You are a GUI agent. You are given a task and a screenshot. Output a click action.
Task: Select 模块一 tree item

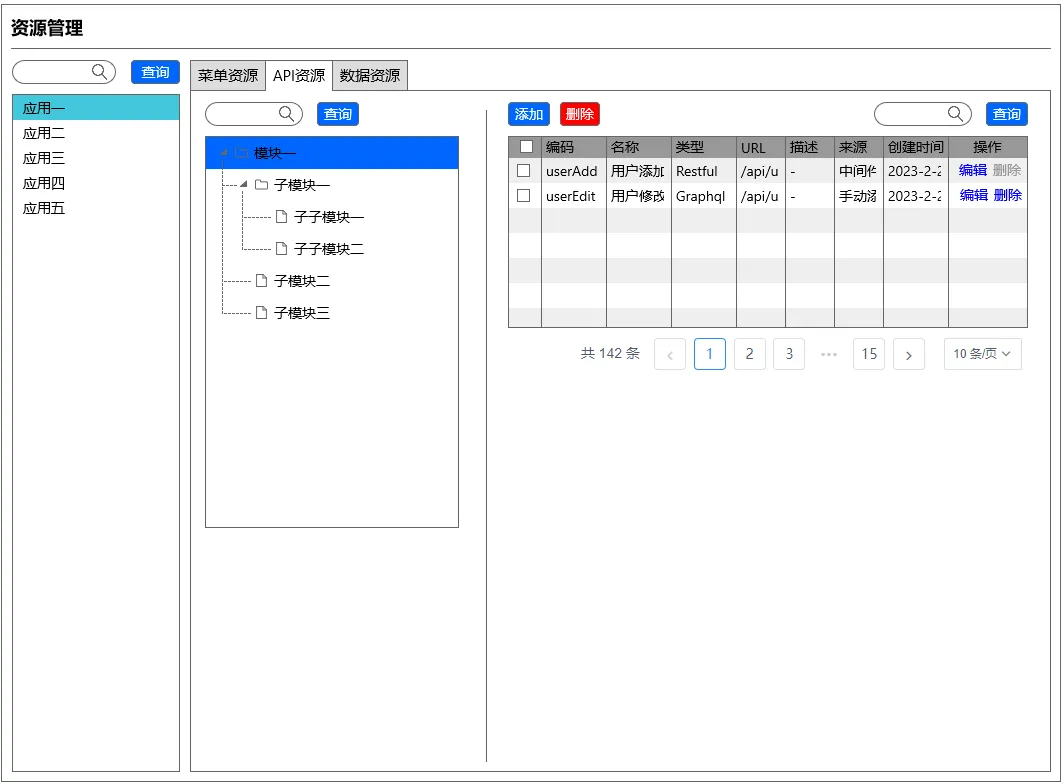pos(332,153)
